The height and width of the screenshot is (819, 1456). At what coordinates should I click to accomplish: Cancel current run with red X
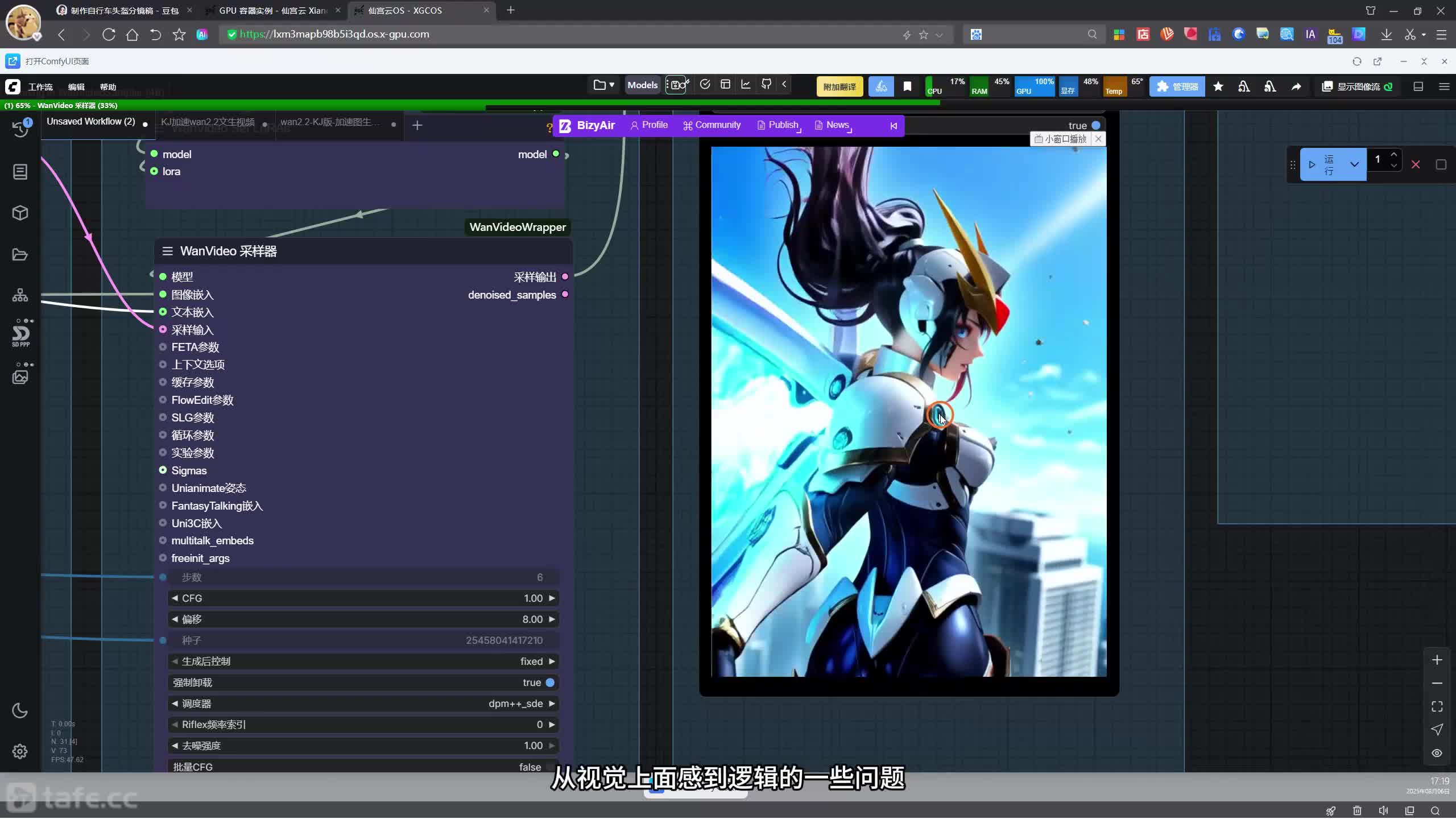1416,164
